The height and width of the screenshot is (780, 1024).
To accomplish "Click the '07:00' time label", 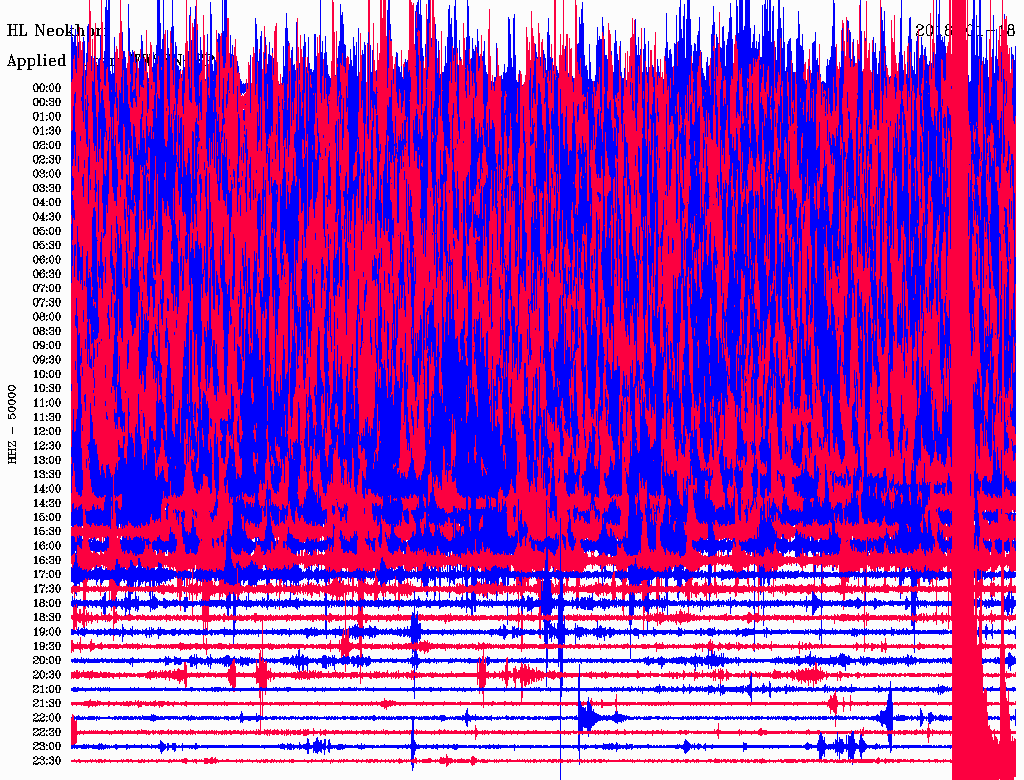I will point(47,289).
